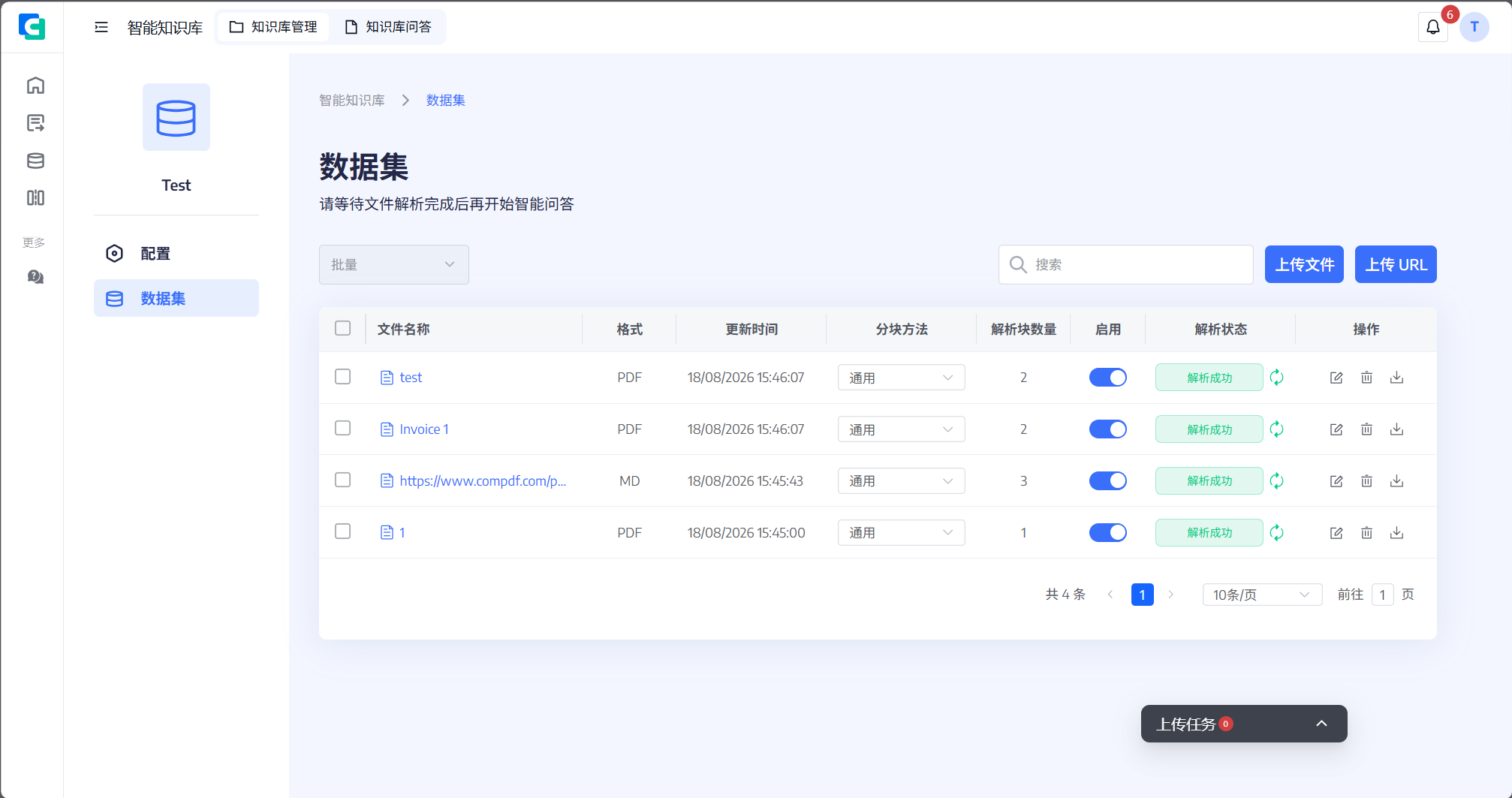Disable the Invoice 1 enable switch
Viewport: 1512px width, 798px height.
coord(1108,429)
